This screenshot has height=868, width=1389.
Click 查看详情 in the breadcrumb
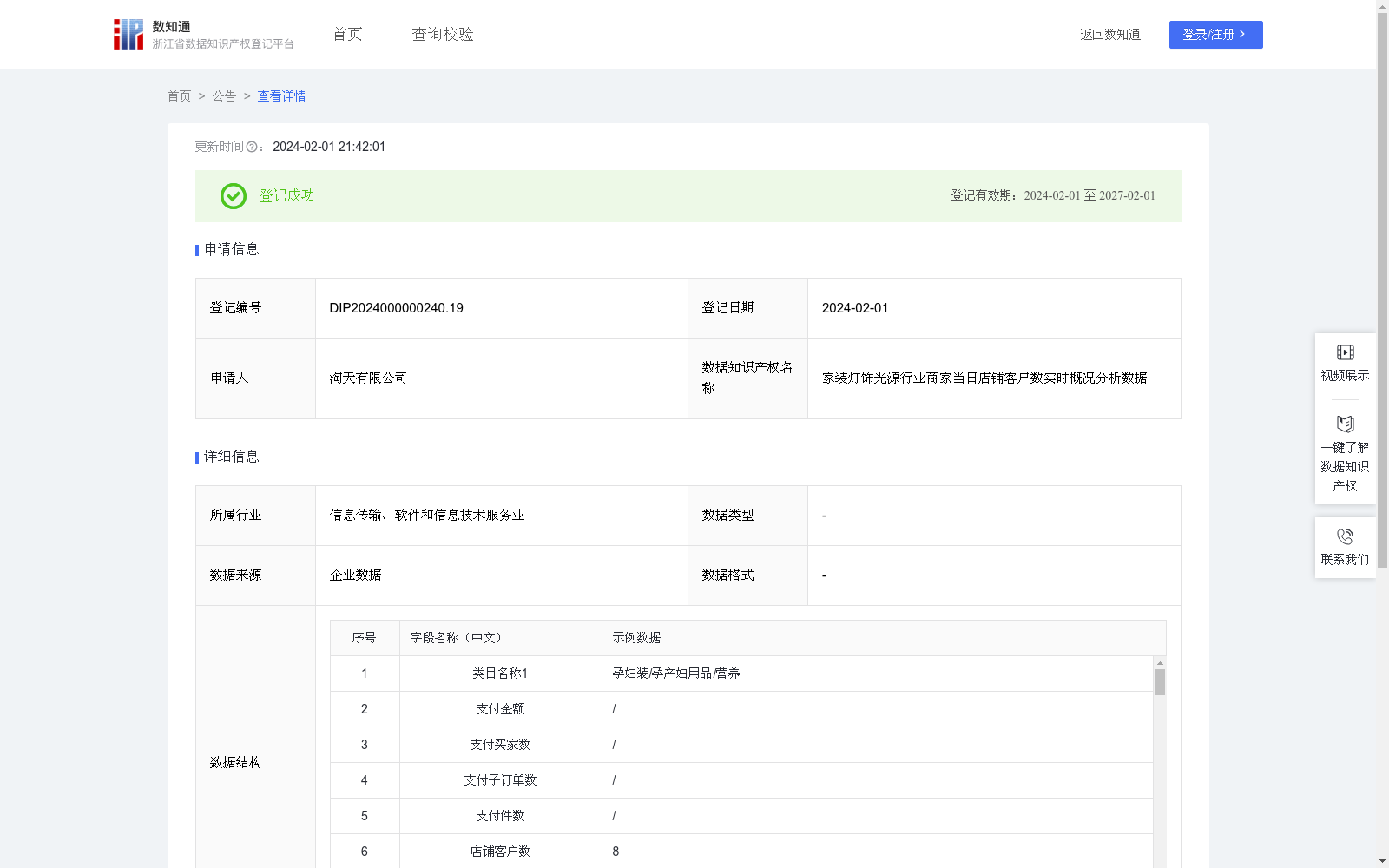coord(280,96)
